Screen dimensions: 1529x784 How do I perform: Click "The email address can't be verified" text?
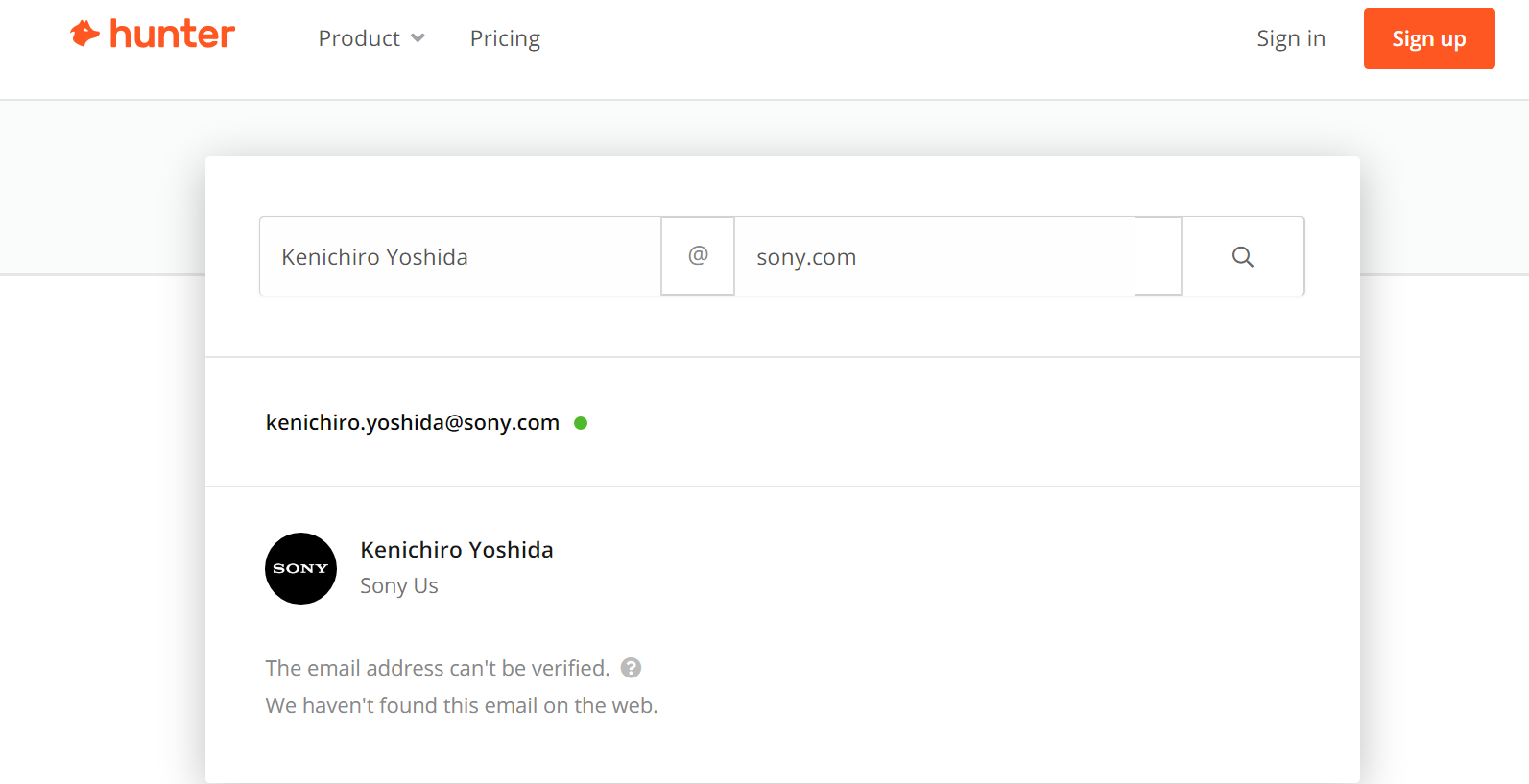(x=437, y=668)
